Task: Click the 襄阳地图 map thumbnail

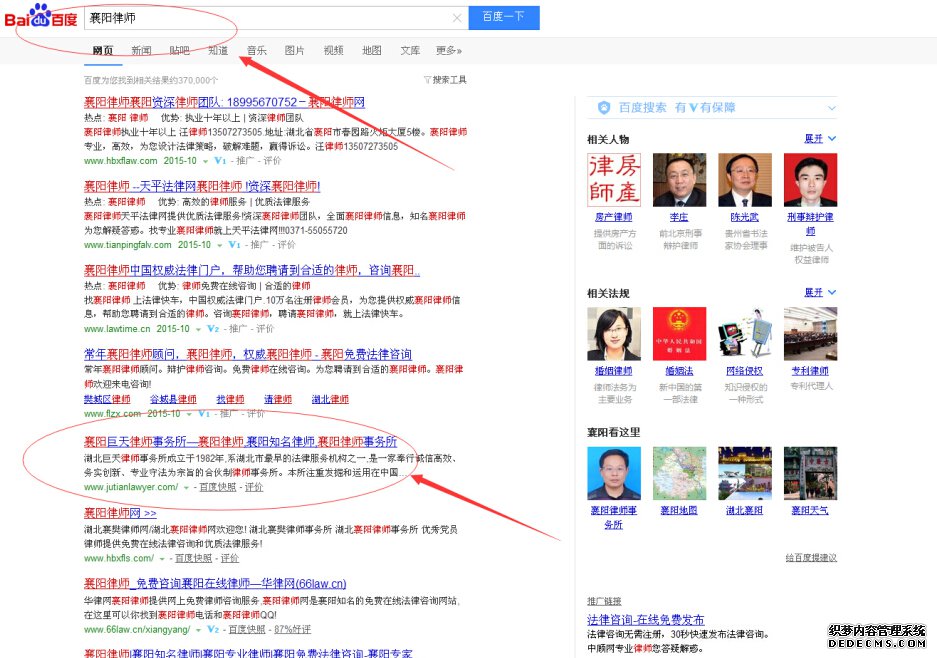Action: 679,473
